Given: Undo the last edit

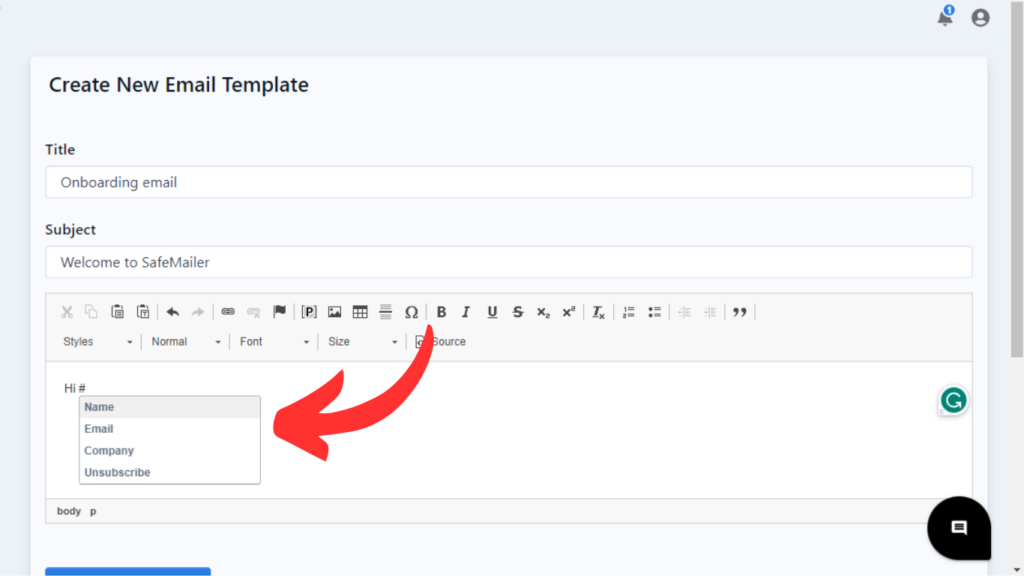Looking at the screenshot, I should pyautogui.click(x=172, y=312).
